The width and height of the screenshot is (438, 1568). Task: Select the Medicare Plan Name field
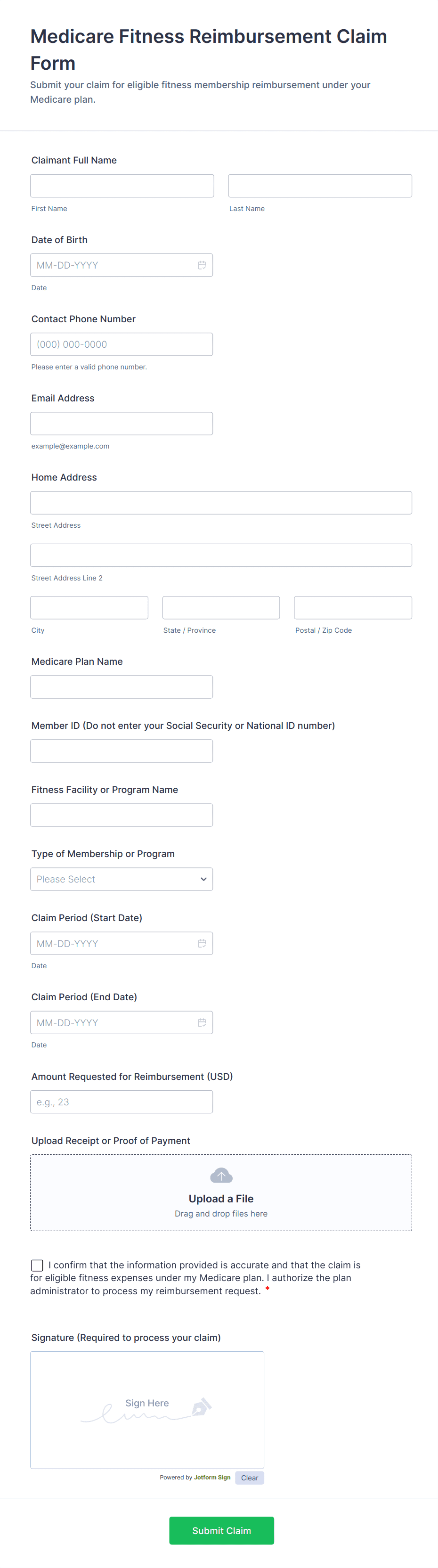(121, 687)
